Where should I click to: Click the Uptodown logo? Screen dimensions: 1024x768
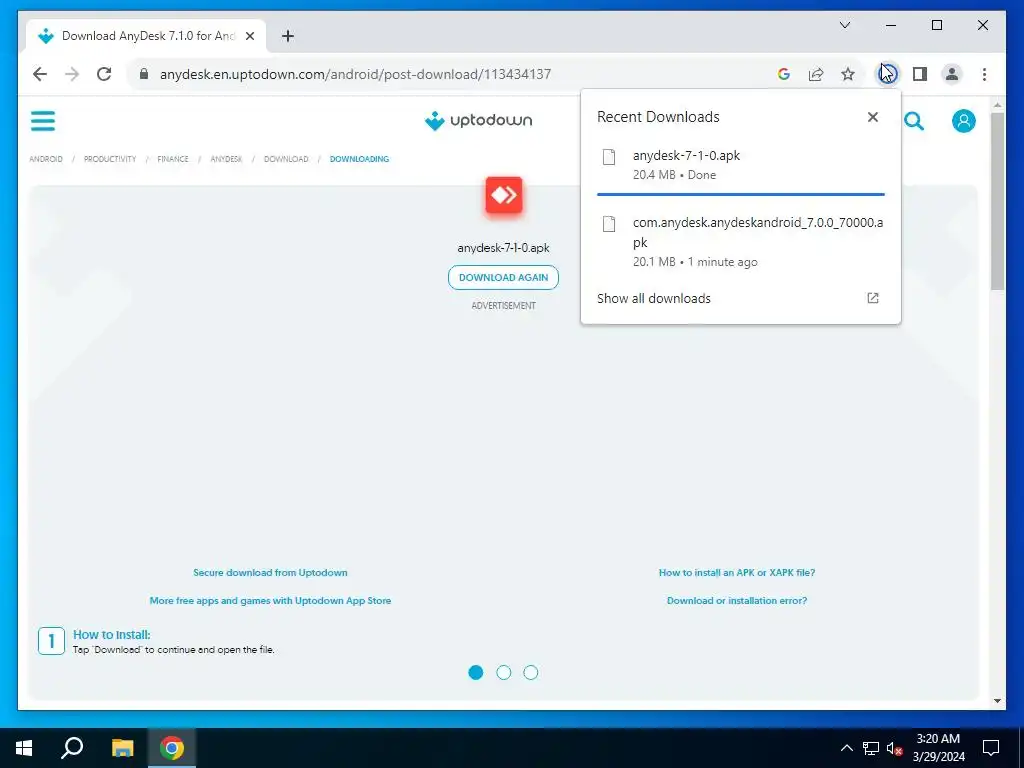pyautogui.click(x=478, y=120)
